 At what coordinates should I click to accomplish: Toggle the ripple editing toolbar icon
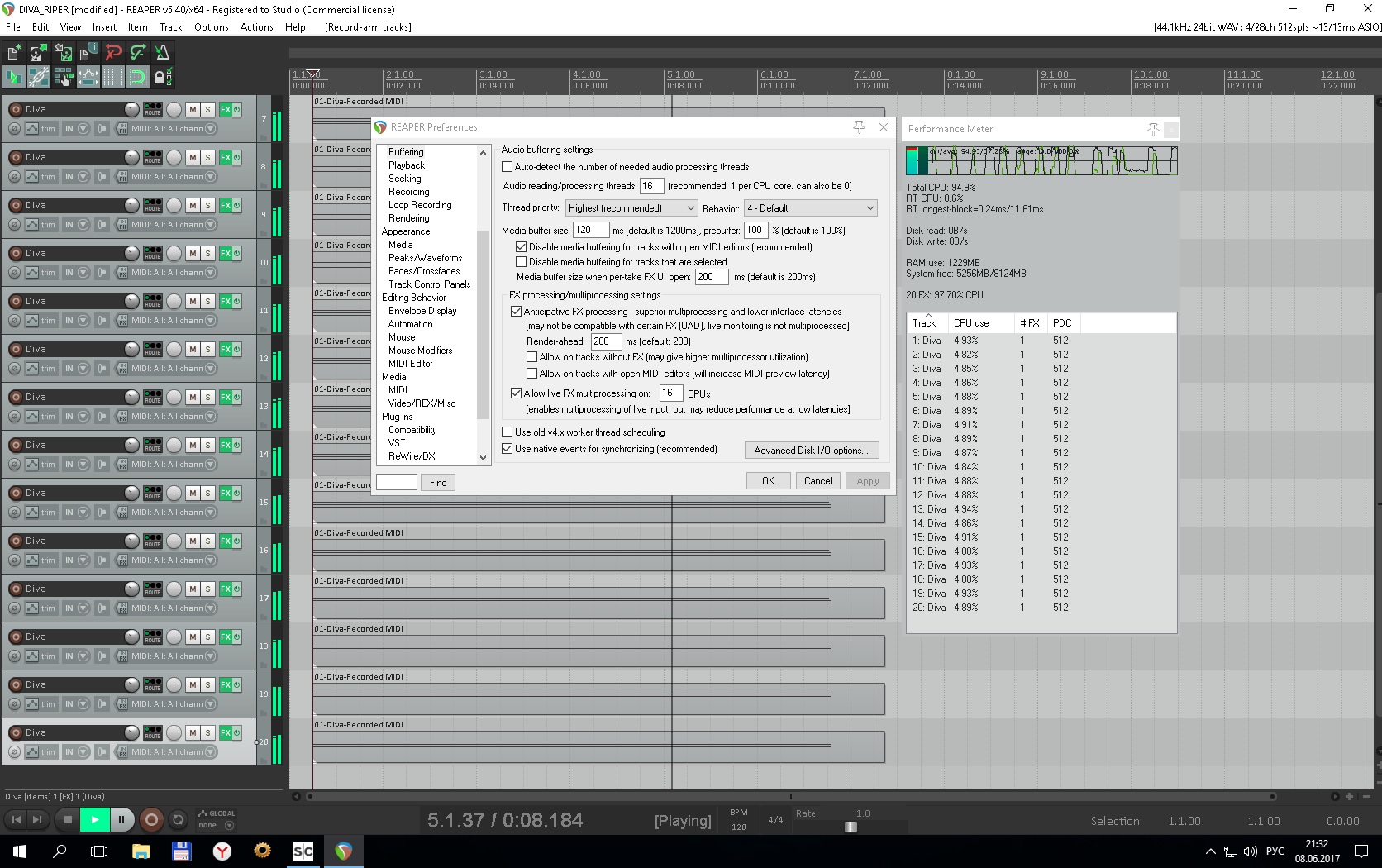point(64,78)
